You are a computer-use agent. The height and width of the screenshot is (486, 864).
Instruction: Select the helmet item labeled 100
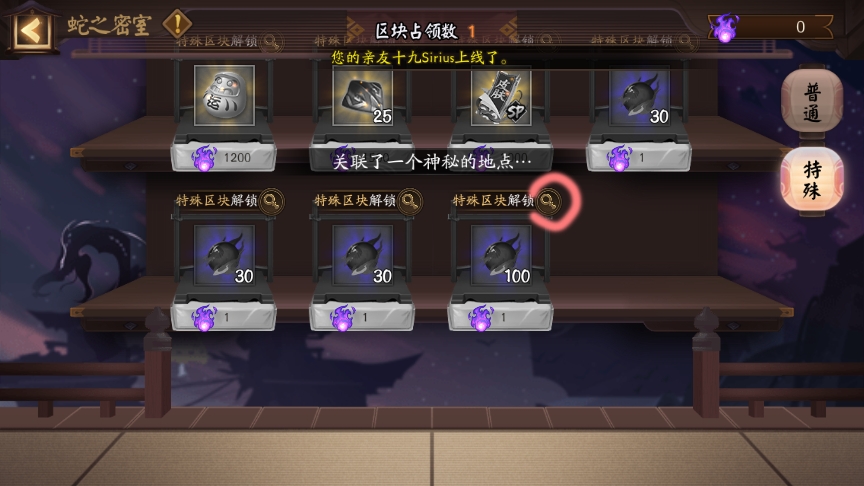[501, 255]
